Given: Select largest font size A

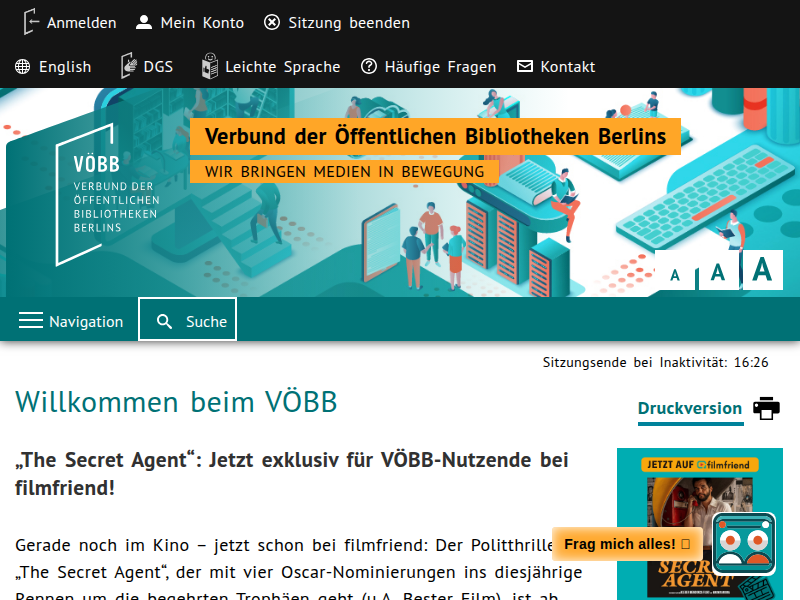Looking at the screenshot, I should point(762,269).
